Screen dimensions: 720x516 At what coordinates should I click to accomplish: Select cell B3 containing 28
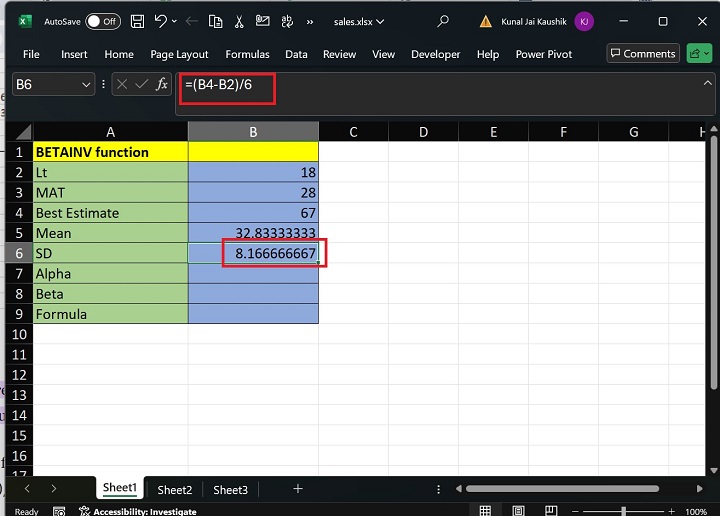tap(253, 192)
